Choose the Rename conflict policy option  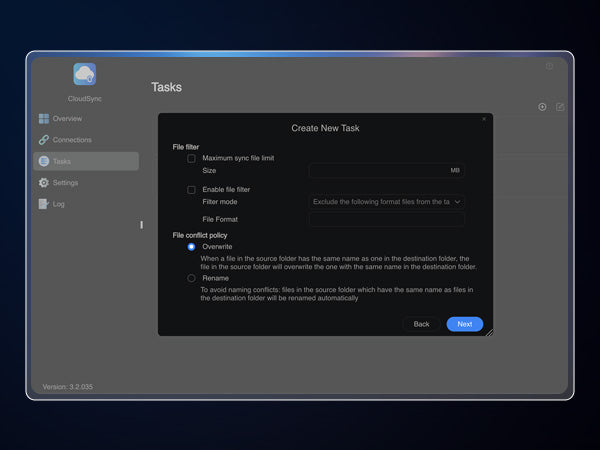[191, 278]
